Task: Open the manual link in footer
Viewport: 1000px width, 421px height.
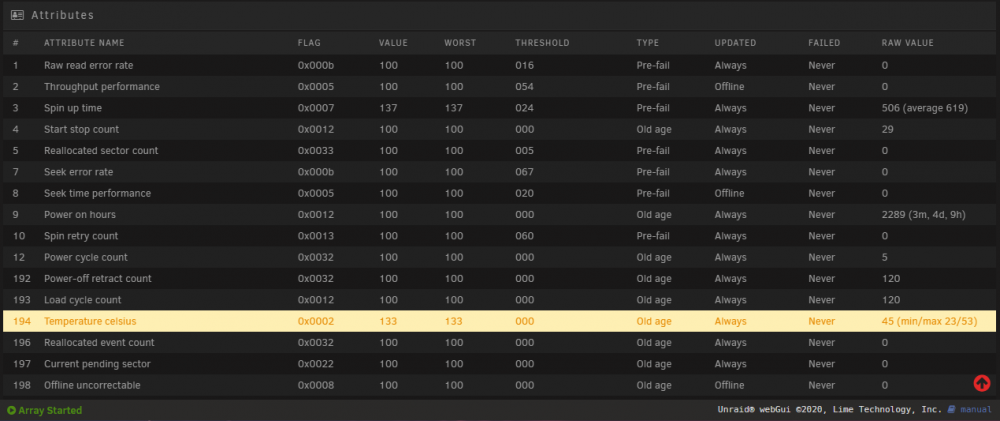Action: tap(976, 410)
